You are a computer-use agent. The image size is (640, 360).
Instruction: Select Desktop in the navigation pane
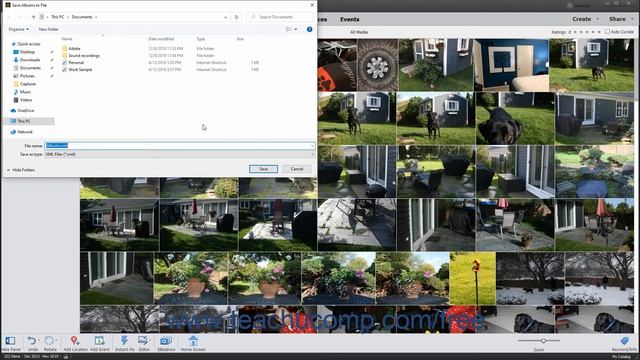tap(27, 52)
